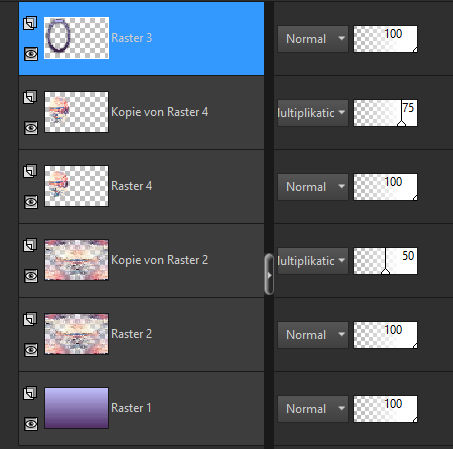Click layer type icon of Kopie von Raster 4

coord(30,97)
